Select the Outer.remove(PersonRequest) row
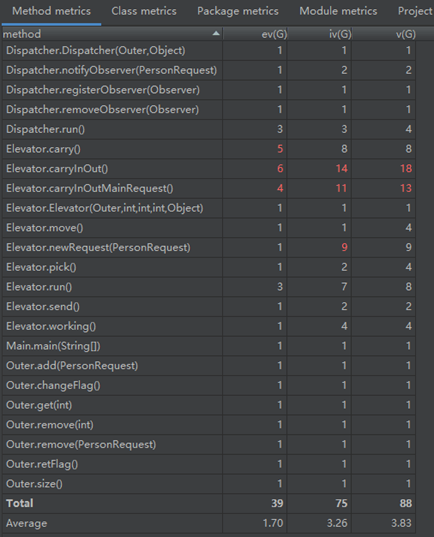This screenshot has width=434, height=537. 209,445
